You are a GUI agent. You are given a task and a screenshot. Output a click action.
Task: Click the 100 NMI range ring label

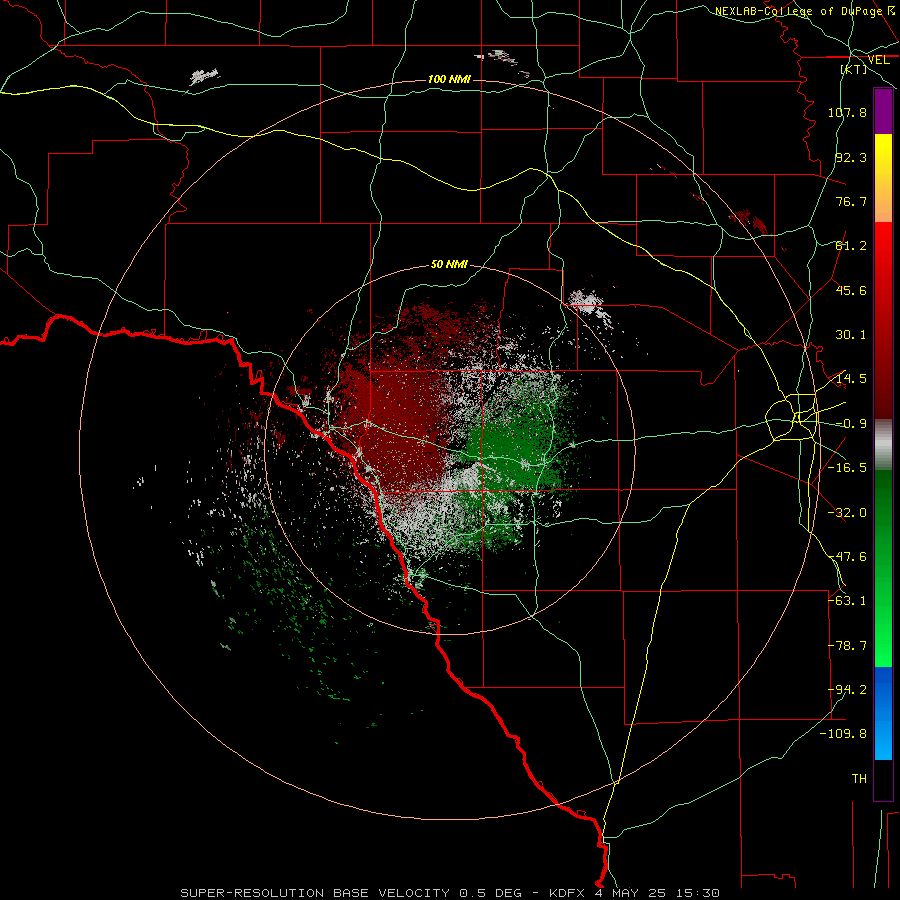coord(449,79)
